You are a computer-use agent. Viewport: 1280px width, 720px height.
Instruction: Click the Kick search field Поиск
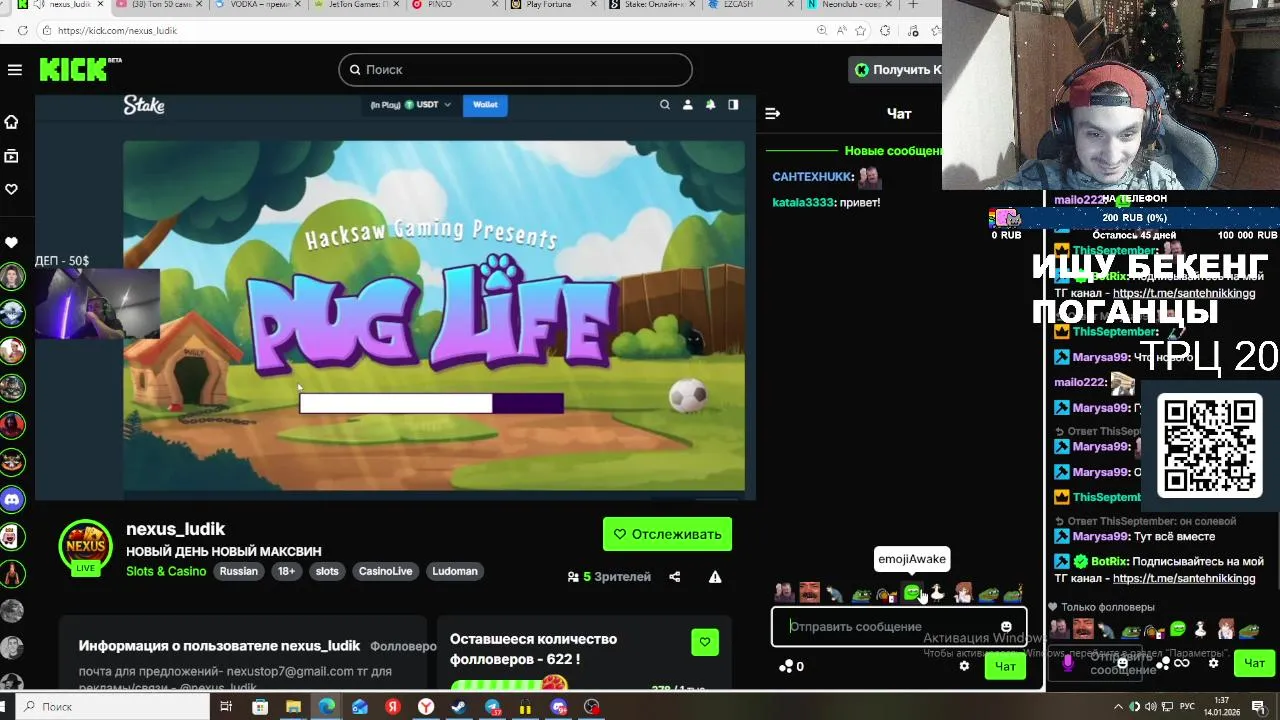click(515, 69)
